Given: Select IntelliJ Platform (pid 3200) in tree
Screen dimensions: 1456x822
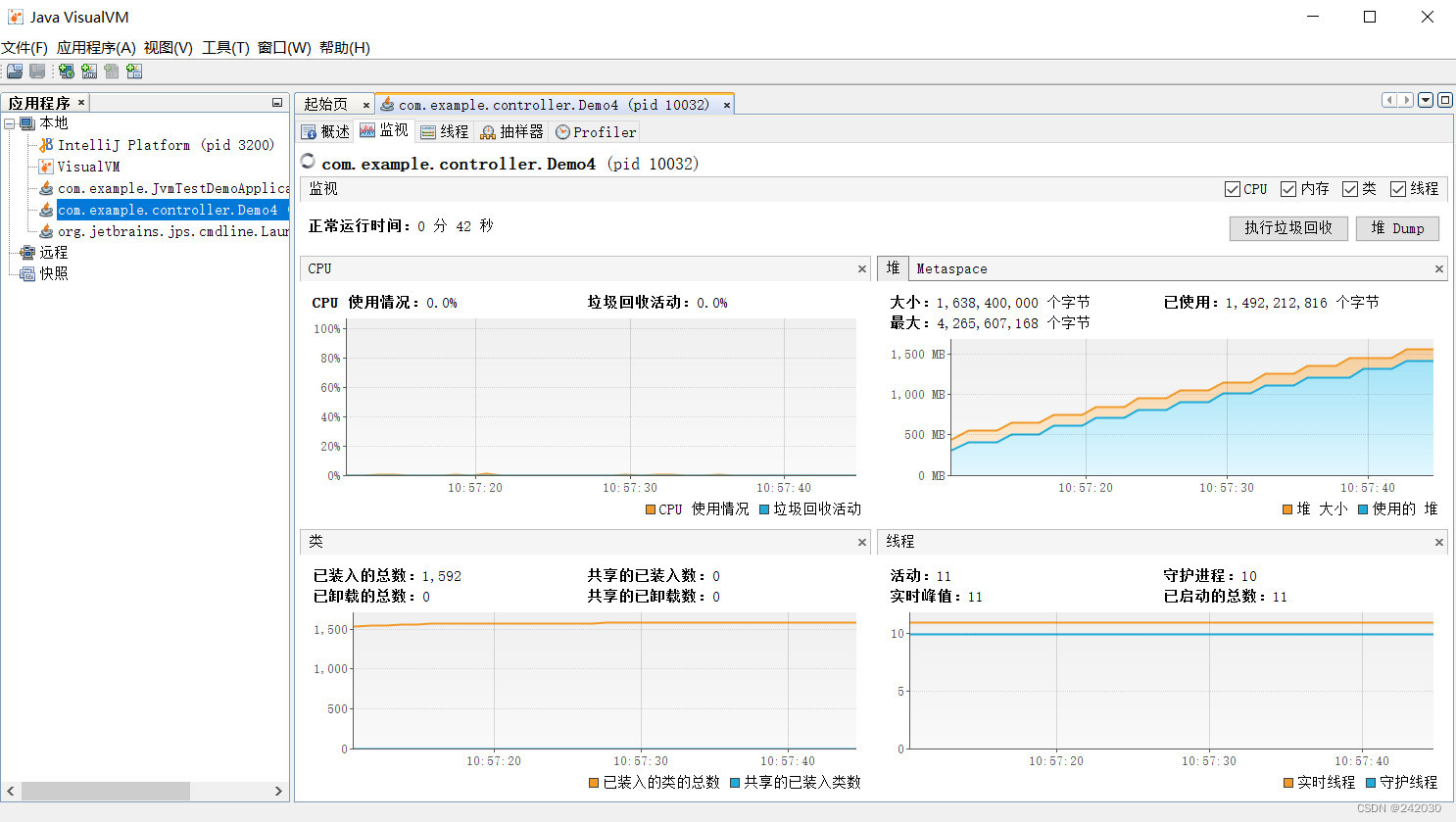Looking at the screenshot, I should pos(166,145).
